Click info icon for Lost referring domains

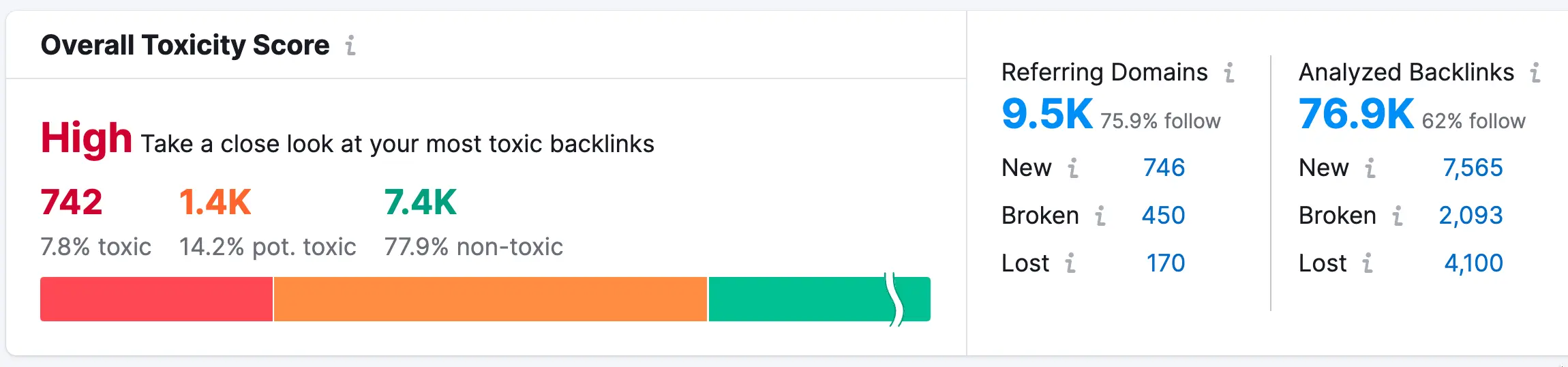(1070, 263)
